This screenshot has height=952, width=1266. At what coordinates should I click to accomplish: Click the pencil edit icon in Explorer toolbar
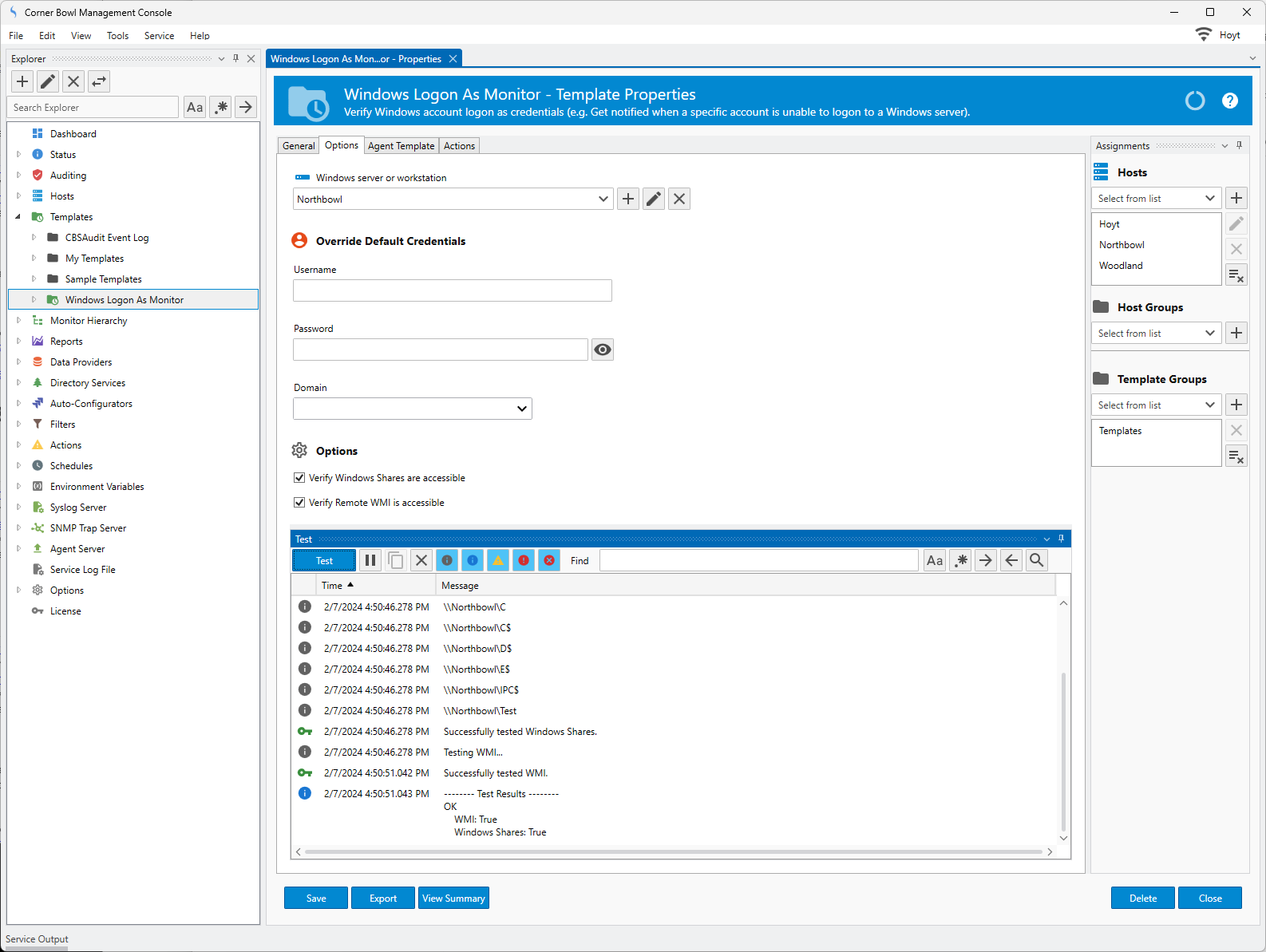tap(48, 81)
